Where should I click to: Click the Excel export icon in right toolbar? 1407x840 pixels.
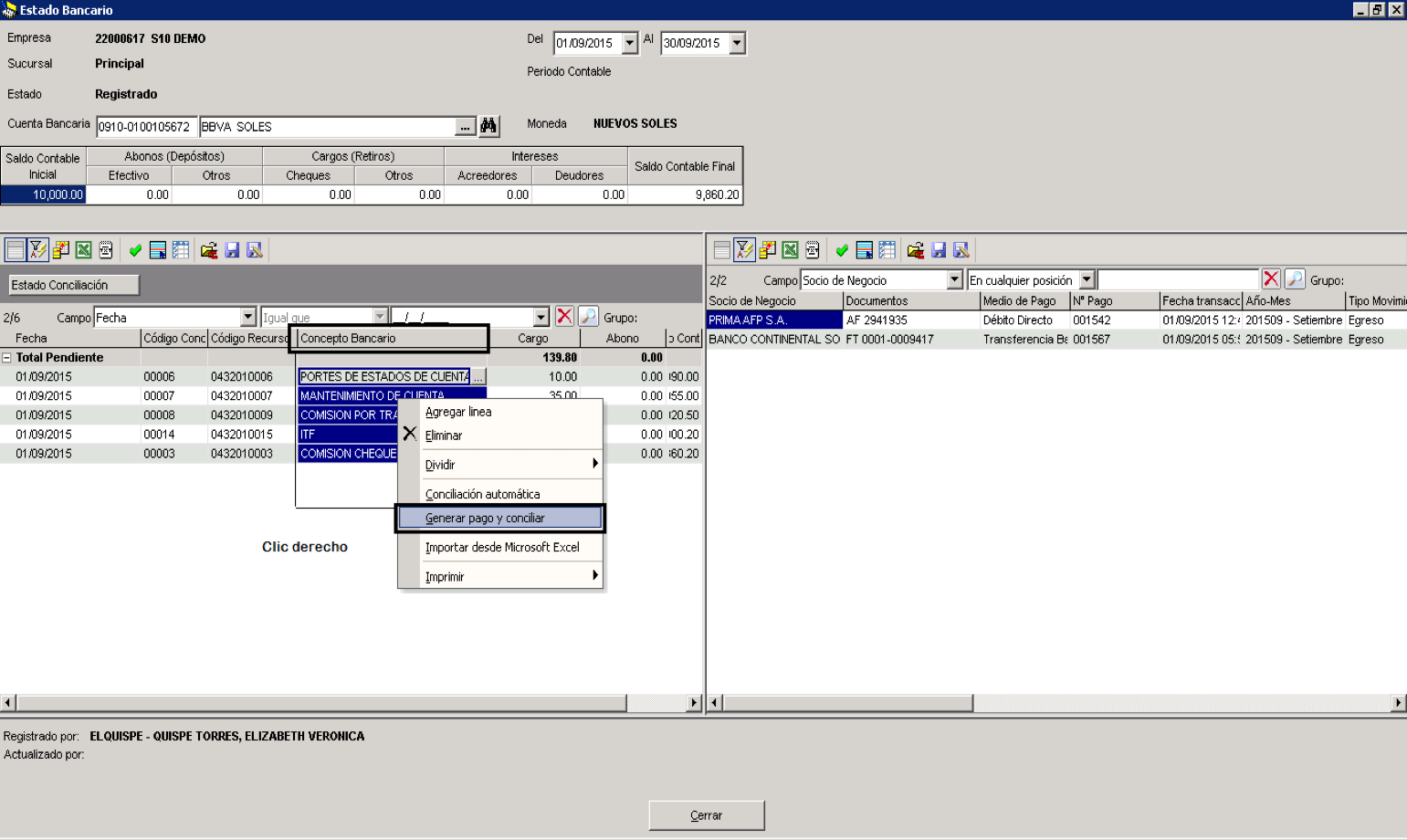pyautogui.click(x=791, y=250)
